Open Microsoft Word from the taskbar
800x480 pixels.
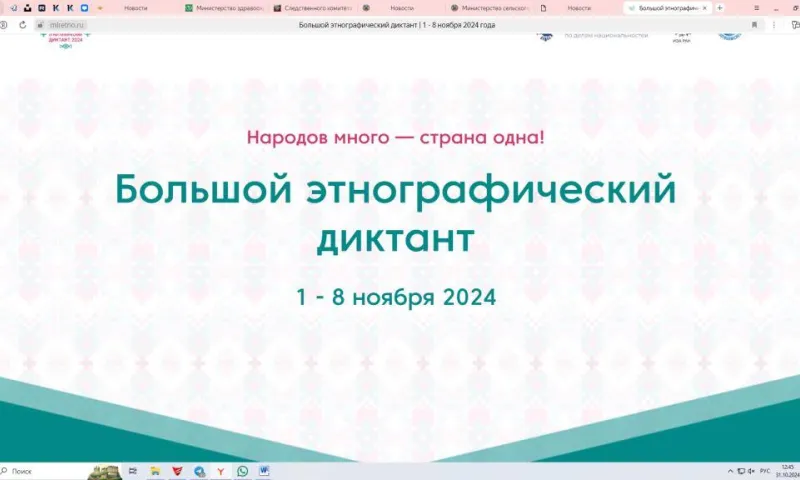[264, 471]
